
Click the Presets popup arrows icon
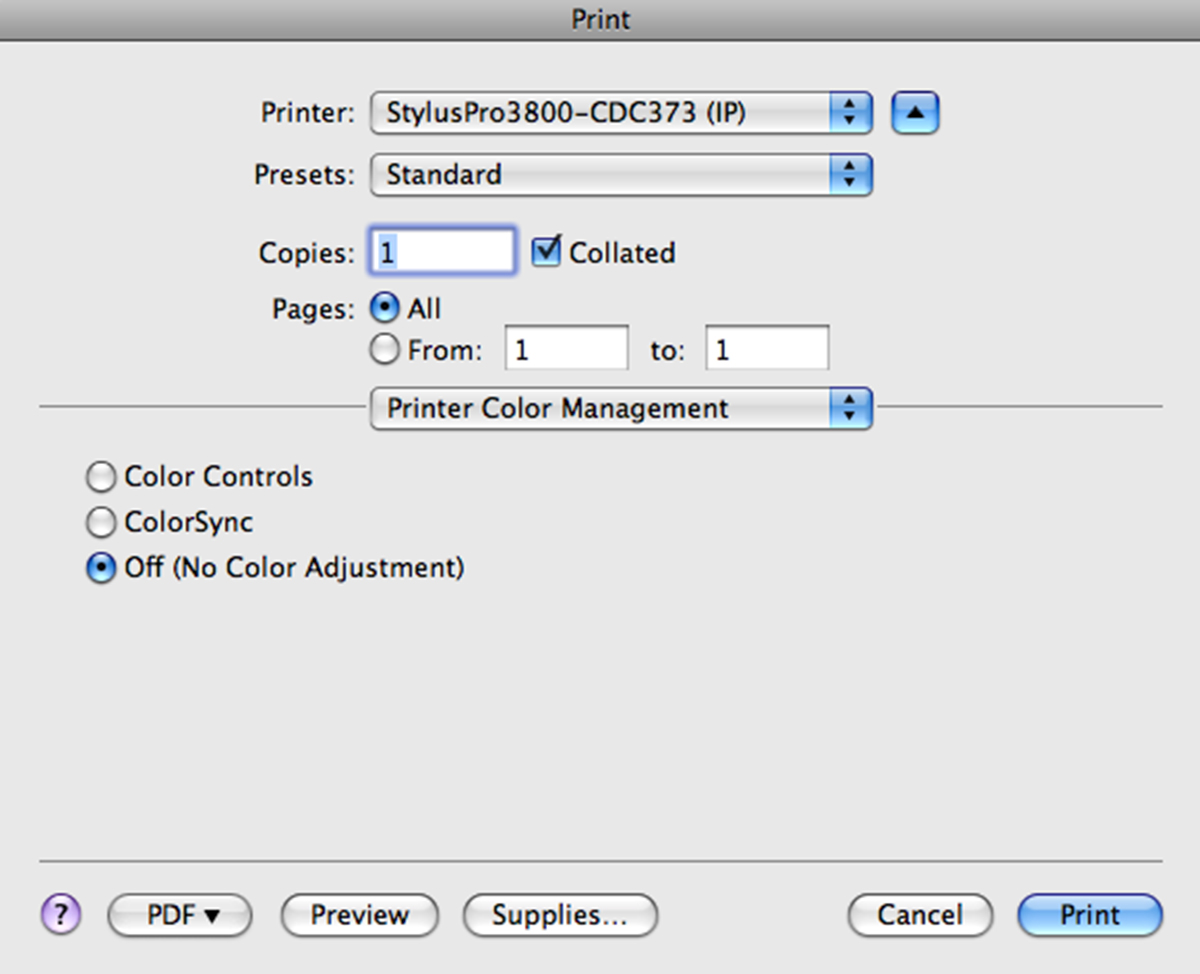click(x=850, y=175)
